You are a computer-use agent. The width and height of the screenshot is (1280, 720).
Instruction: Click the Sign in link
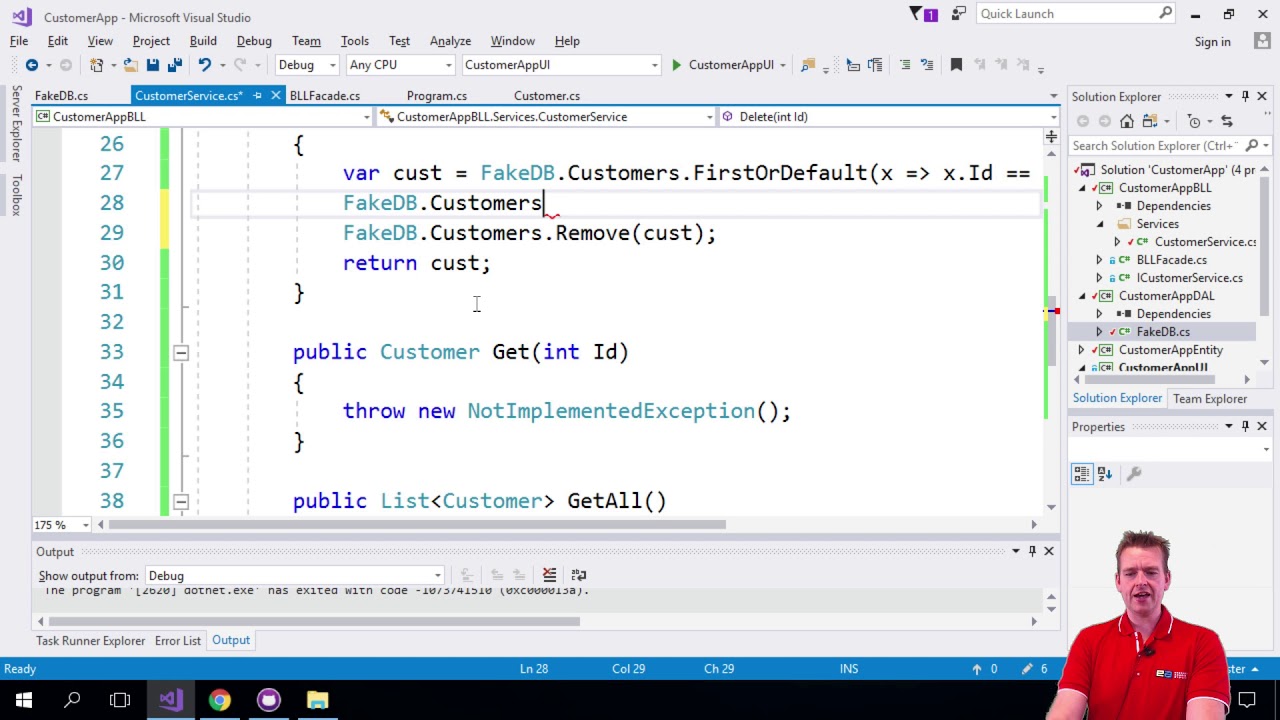[1212, 42]
